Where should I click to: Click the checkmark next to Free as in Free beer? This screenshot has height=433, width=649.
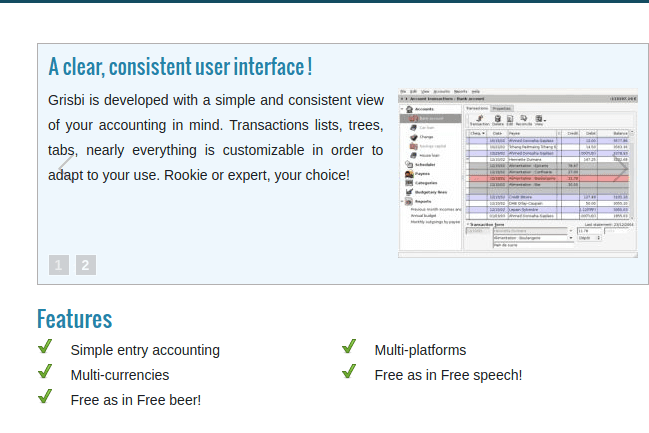(x=45, y=397)
